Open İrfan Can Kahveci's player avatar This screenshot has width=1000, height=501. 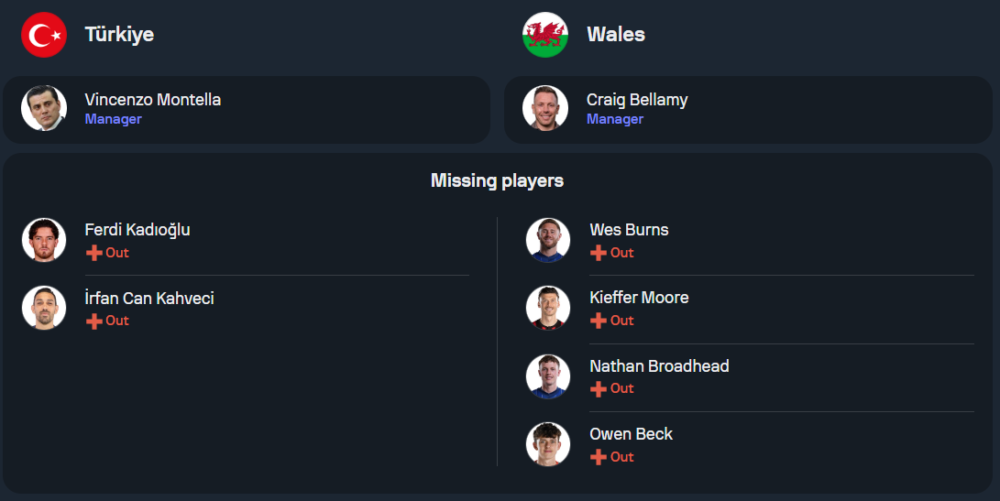pos(44,308)
